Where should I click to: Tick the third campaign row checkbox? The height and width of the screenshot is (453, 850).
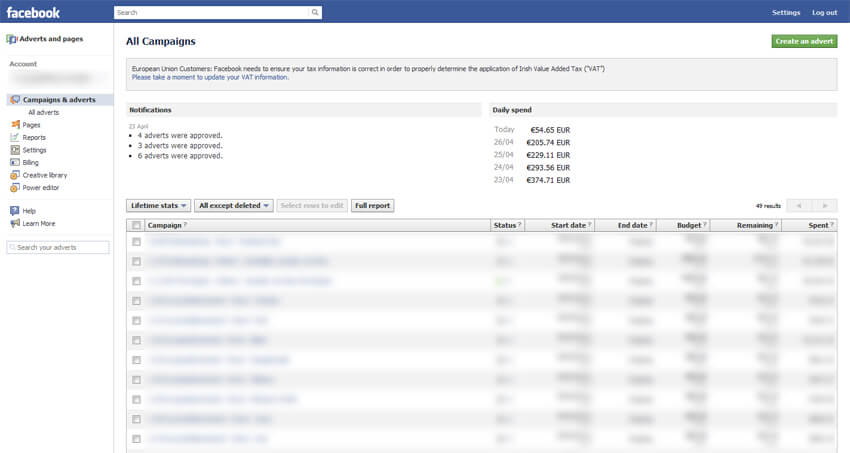(x=136, y=281)
